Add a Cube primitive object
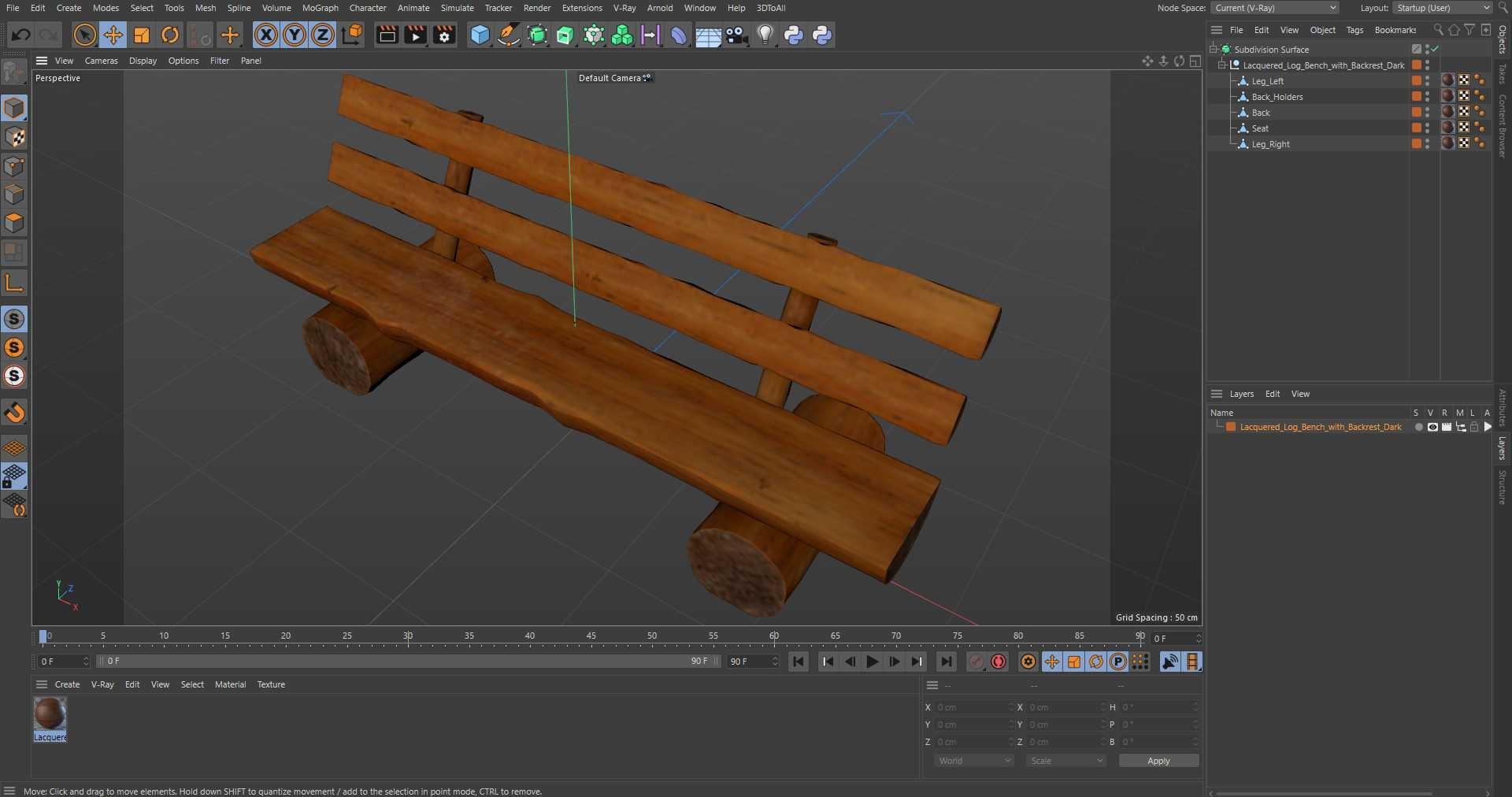This screenshot has height=797, width=1512. [480, 35]
